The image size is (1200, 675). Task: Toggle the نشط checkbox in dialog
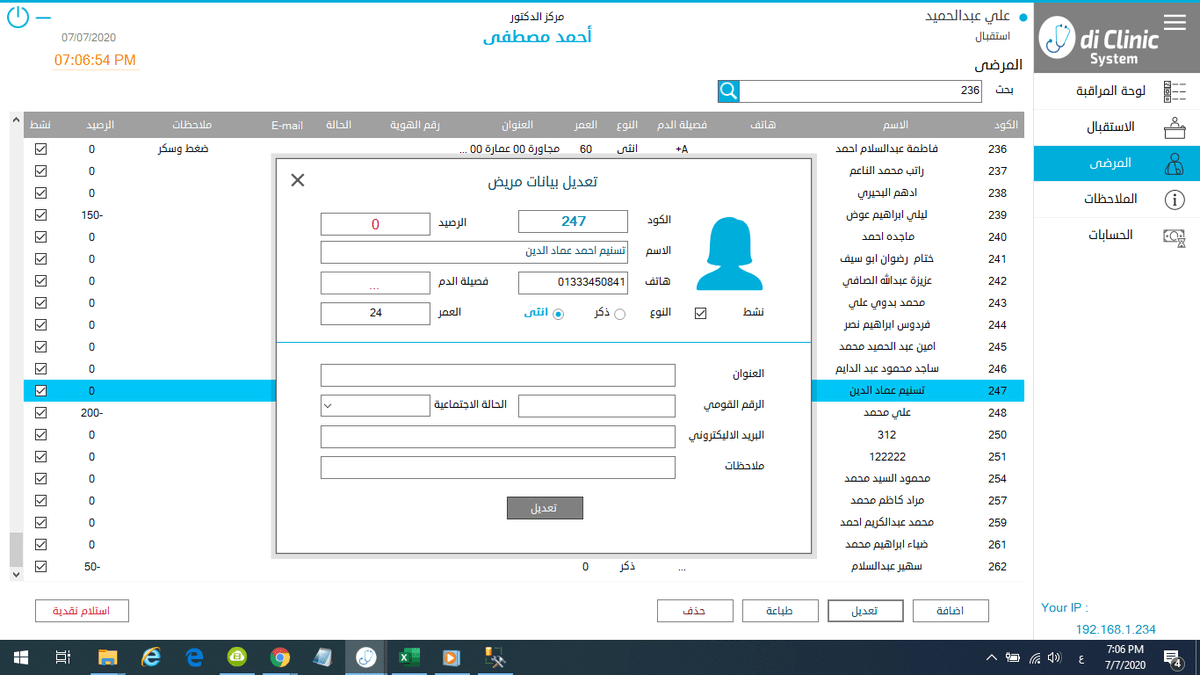[x=700, y=313]
